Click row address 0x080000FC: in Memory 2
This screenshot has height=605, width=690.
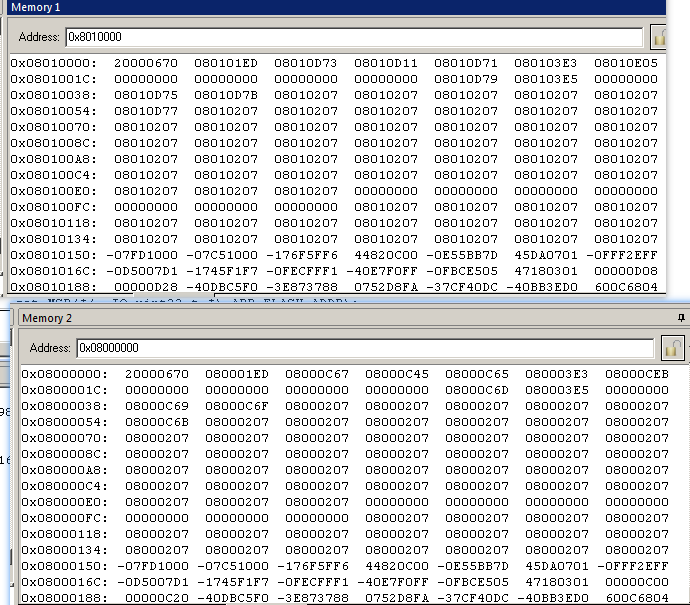click(x=64, y=518)
